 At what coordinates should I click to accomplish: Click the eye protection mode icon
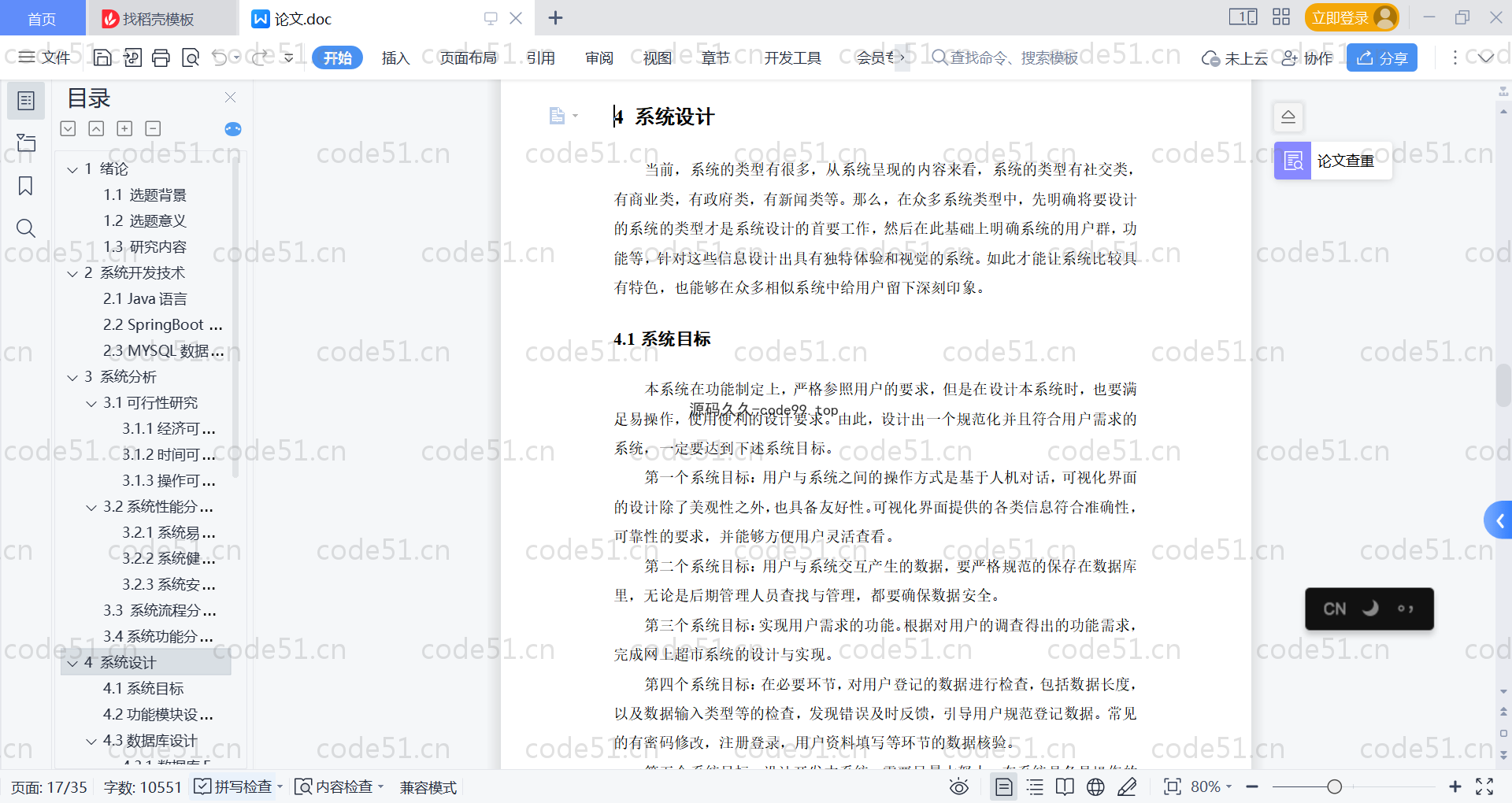coord(958,786)
